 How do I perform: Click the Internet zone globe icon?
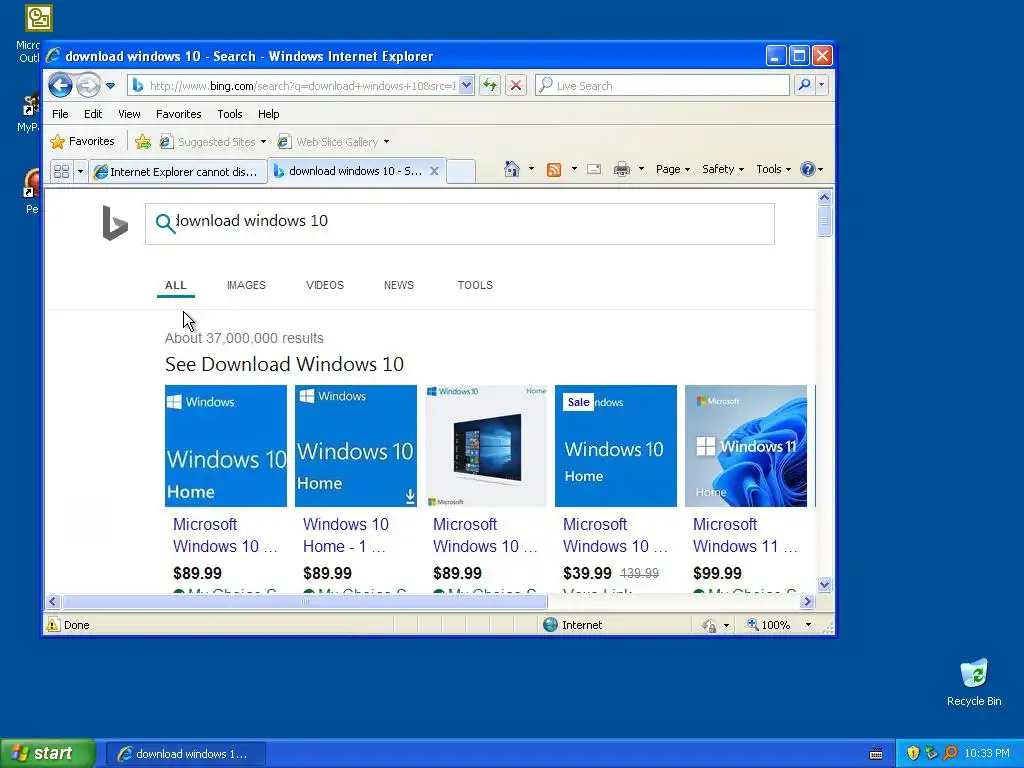click(551, 625)
